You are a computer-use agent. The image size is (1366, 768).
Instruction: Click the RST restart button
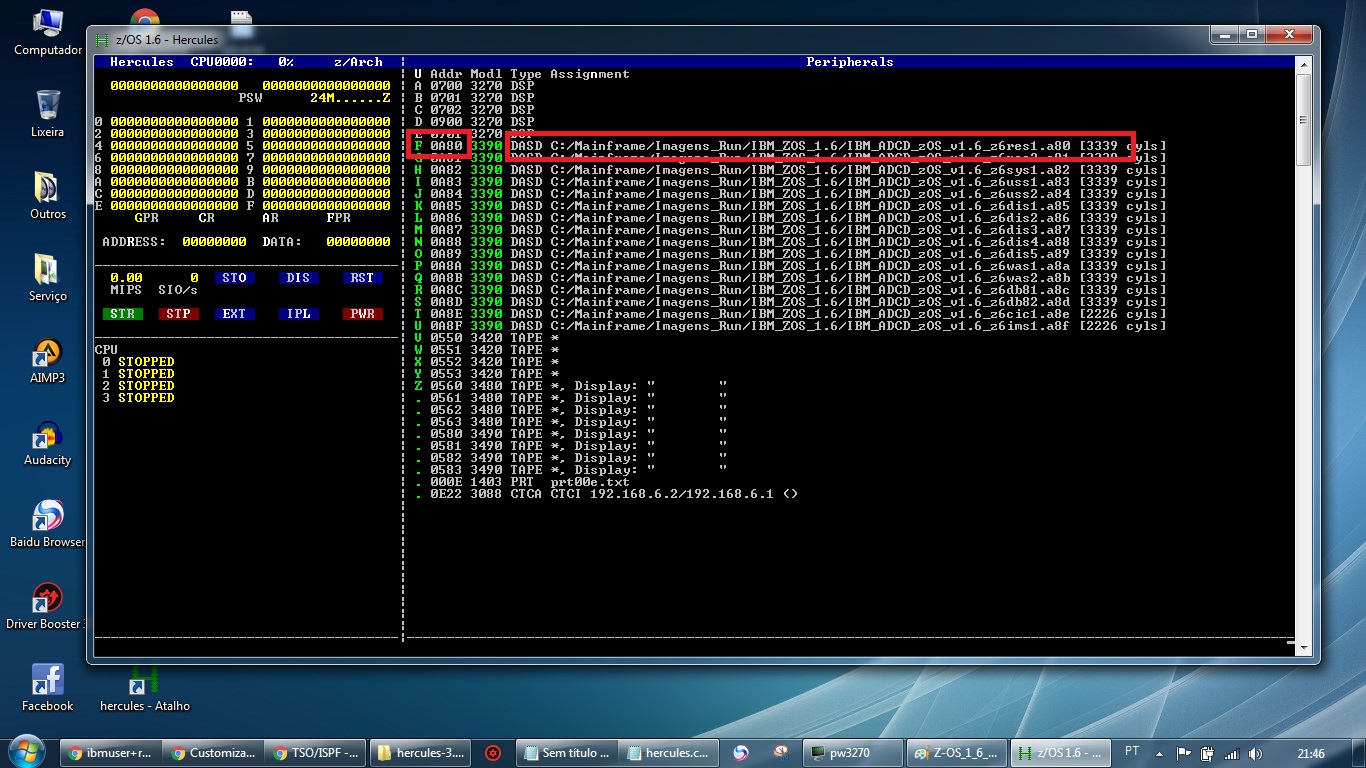[x=362, y=278]
